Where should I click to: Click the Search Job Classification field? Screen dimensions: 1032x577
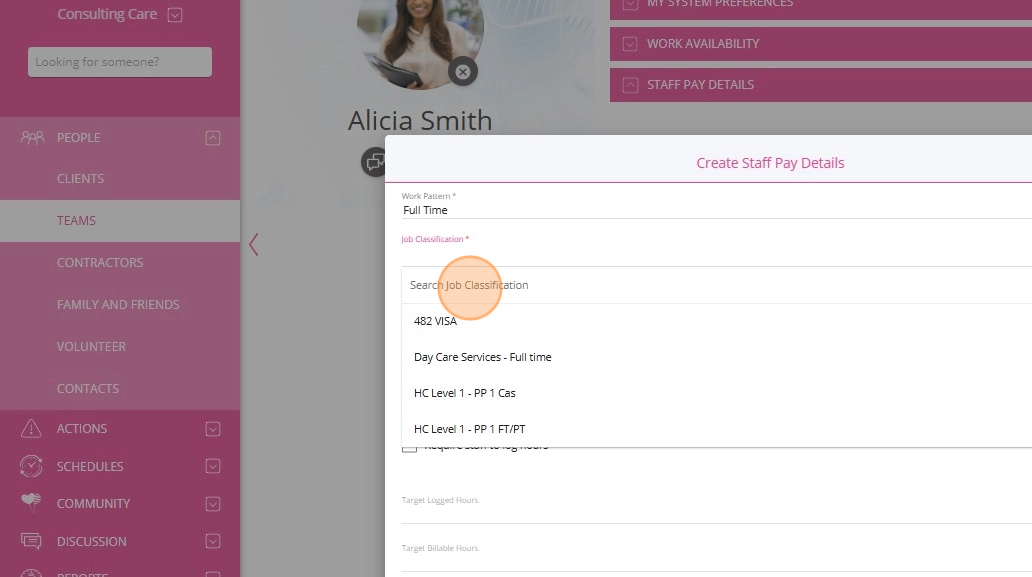tap(716, 285)
